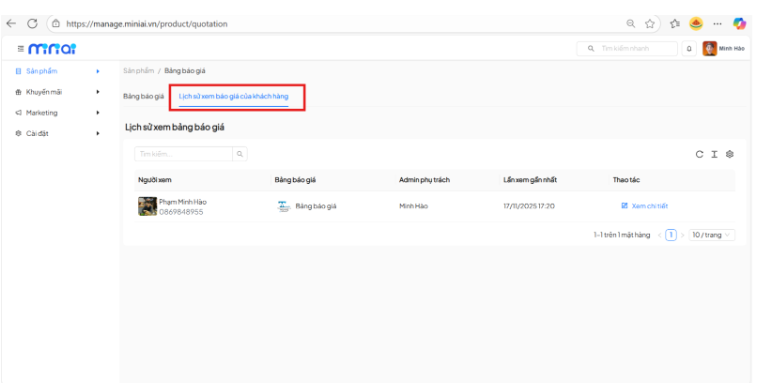This screenshot has height=383, width=762.
Task: Switch to the Bảng báo giá tab
Action: pyautogui.click(x=143, y=96)
